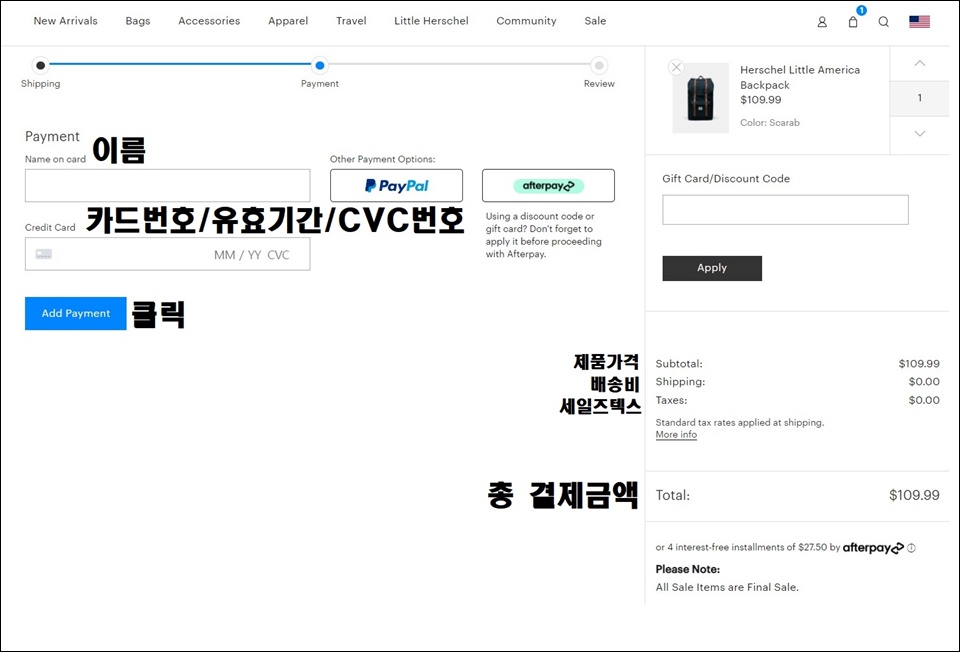Open the account profile icon
The height and width of the screenshot is (652, 960).
[822, 22]
